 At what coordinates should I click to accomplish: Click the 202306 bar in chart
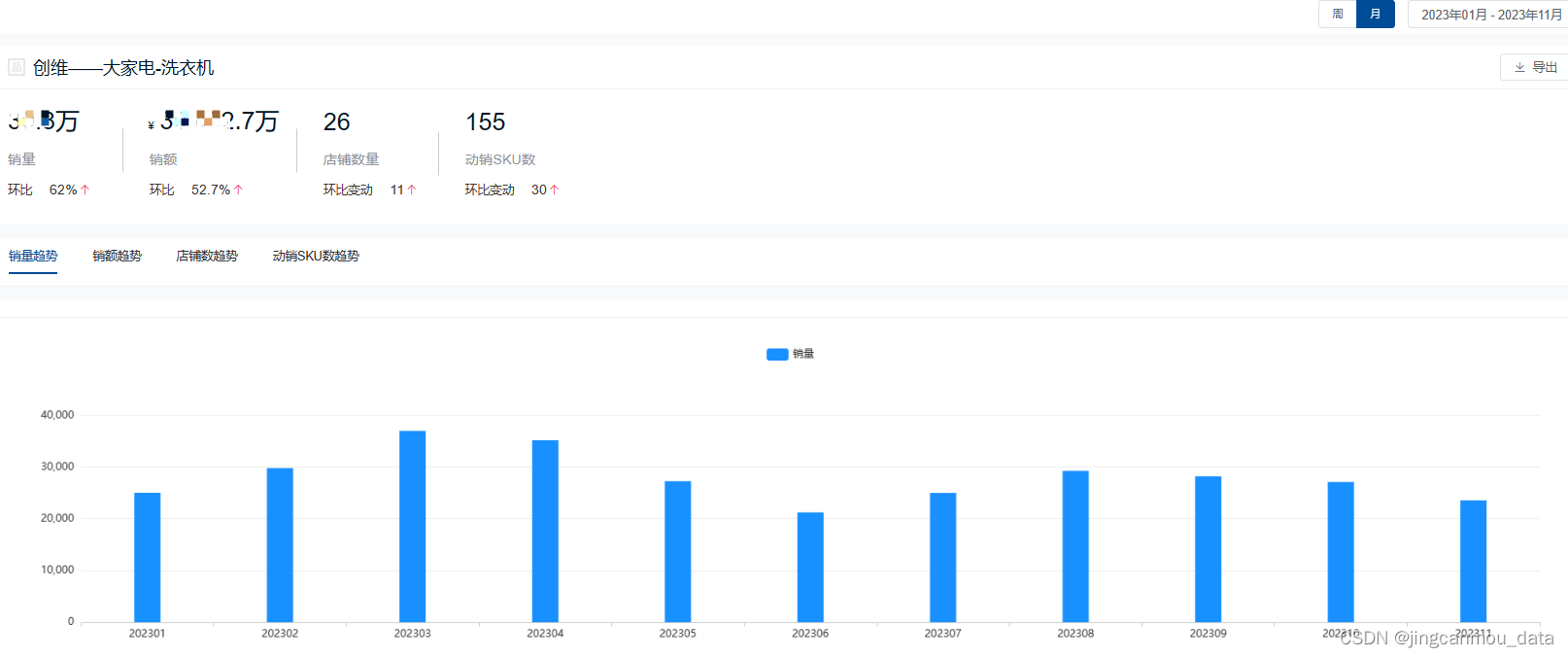coord(810,567)
